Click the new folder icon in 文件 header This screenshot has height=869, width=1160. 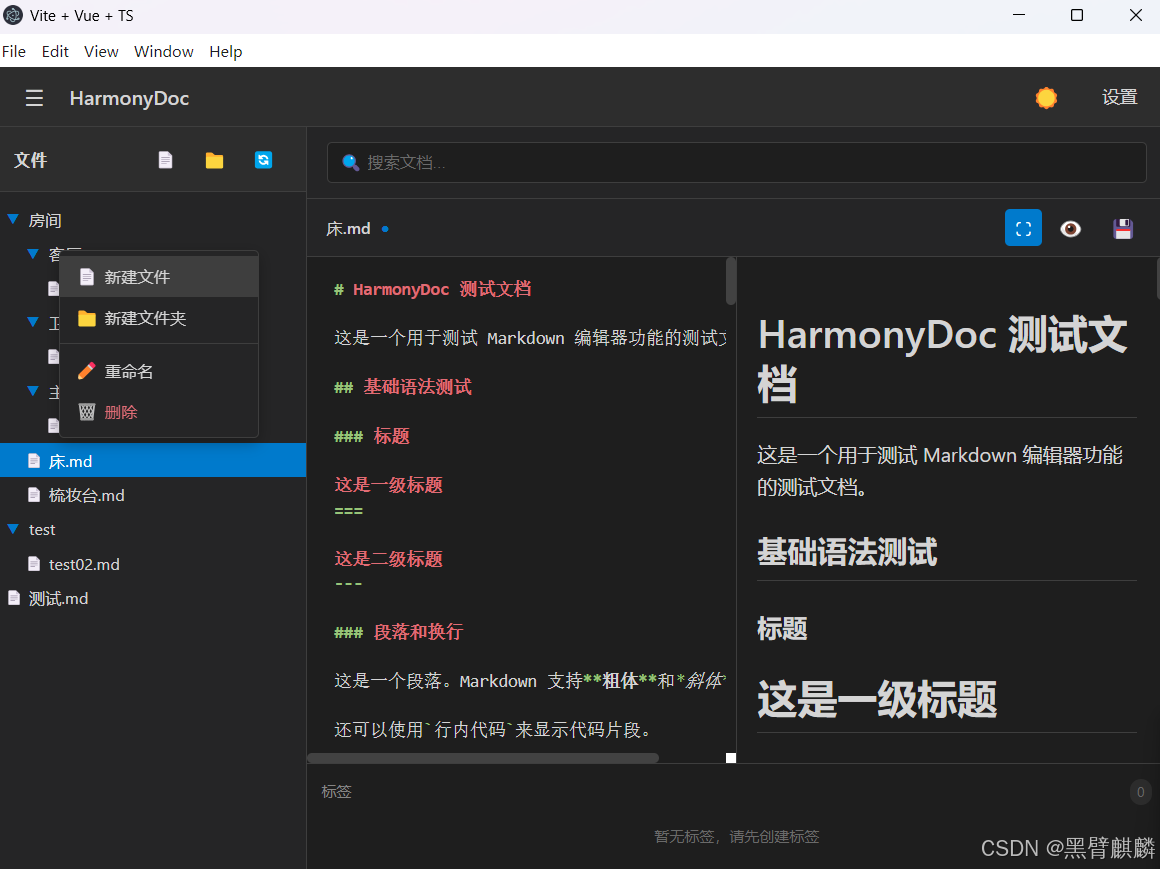[215, 160]
